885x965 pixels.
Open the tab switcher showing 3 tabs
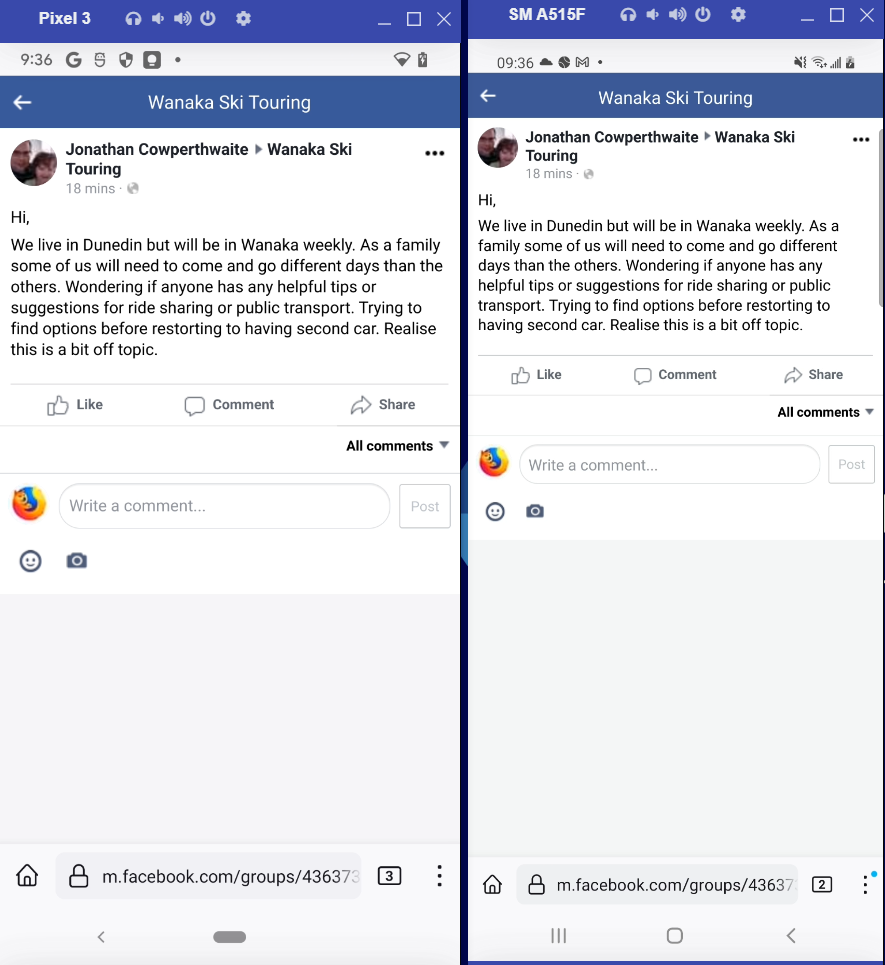tap(390, 874)
